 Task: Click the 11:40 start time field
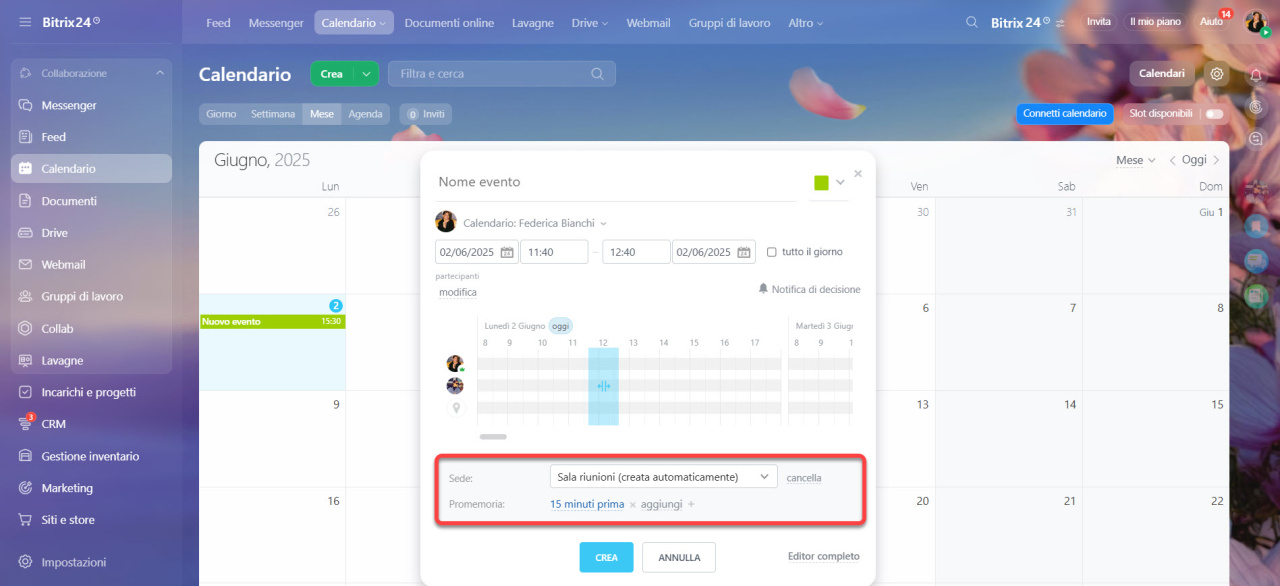tap(554, 252)
